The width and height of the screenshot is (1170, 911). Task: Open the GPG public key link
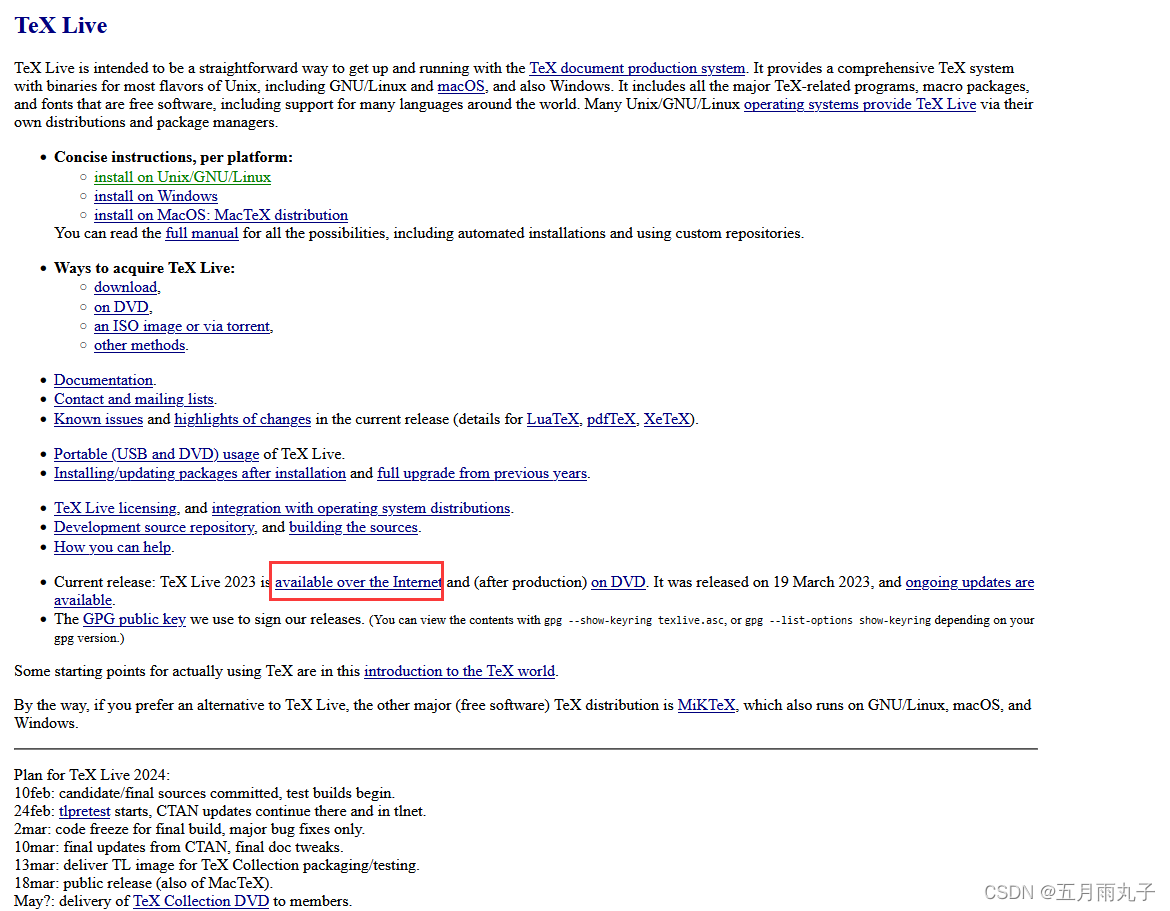point(134,619)
